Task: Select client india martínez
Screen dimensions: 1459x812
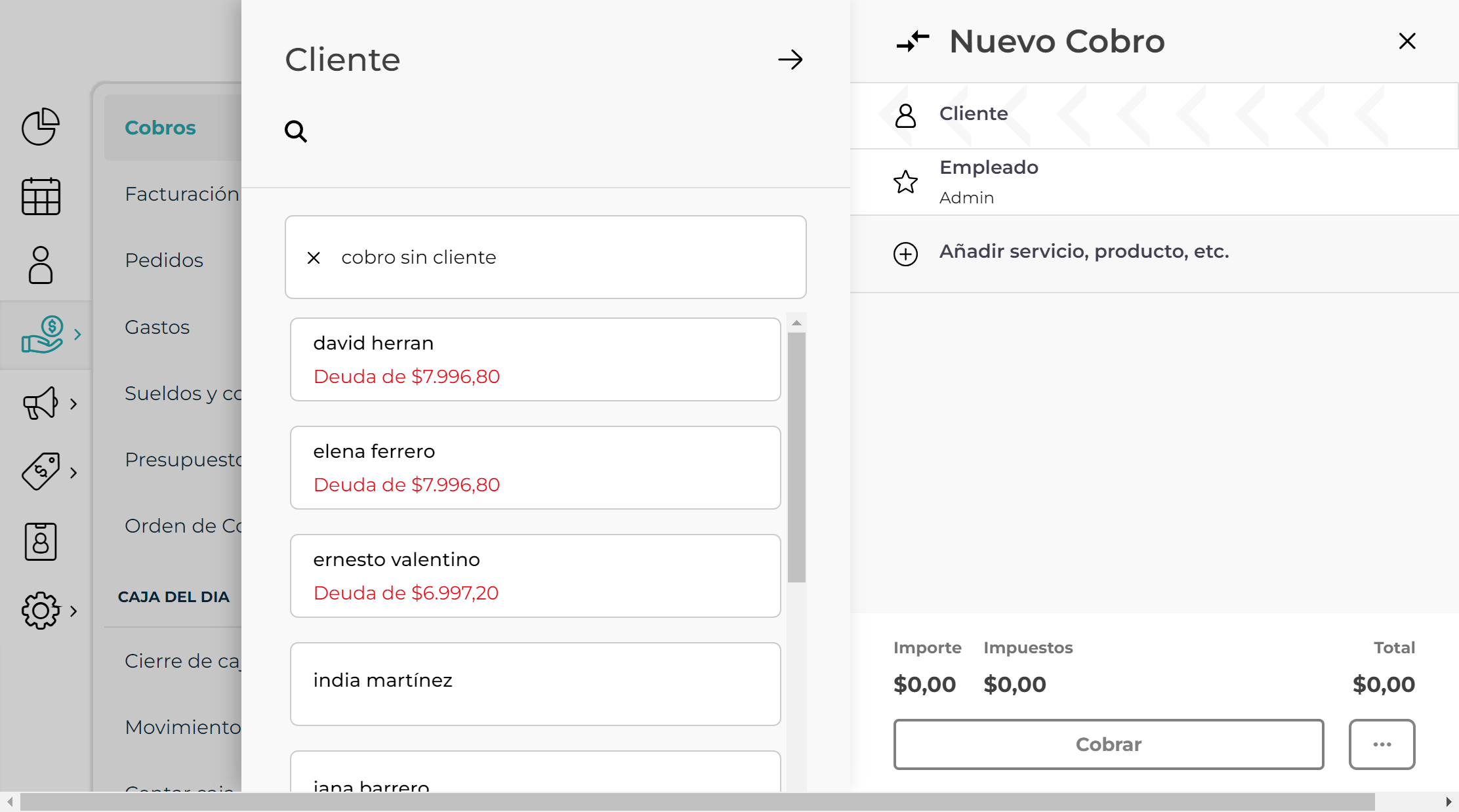Action: [535, 684]
